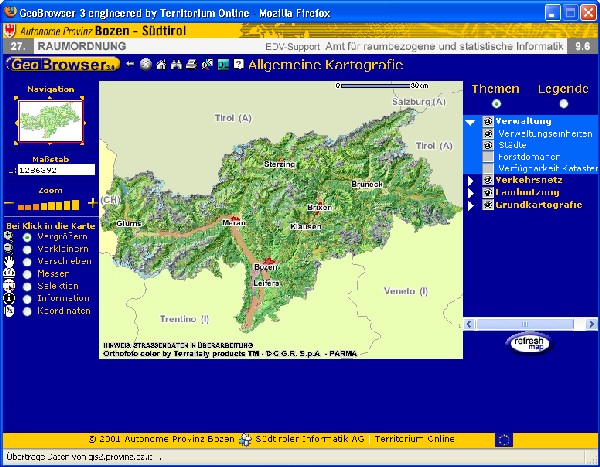Enable the Forstdomänen layer checkbox
600x467 pixels.
pos(488,157)
